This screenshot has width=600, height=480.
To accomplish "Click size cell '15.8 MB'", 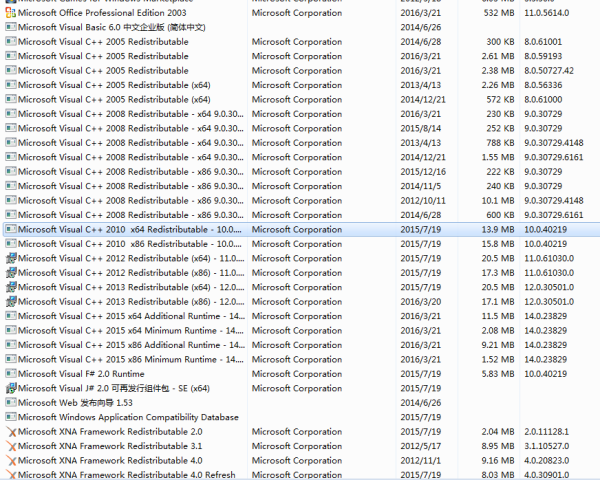I will coord(498,244).
